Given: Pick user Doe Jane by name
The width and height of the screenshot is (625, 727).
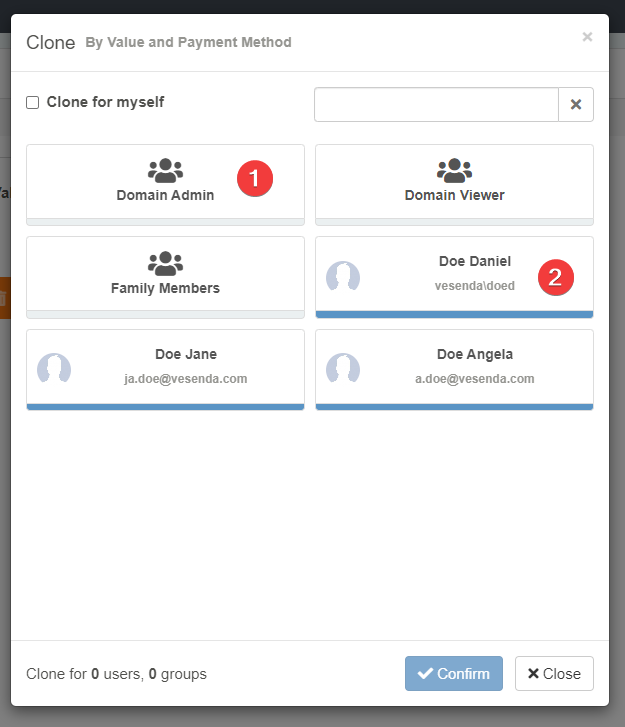Looking at the screenshot, I should pyautogui.click(x=186, y=354).
